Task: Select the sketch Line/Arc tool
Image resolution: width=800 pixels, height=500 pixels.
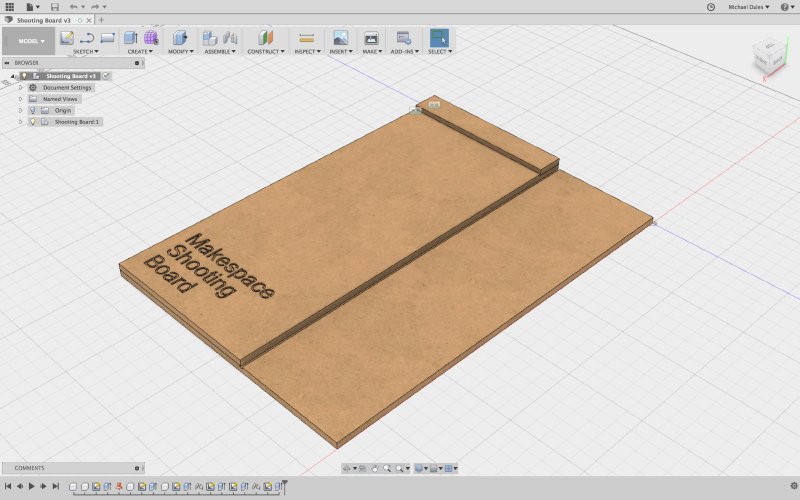Action: pyautogui.click(x=87, y=38)
